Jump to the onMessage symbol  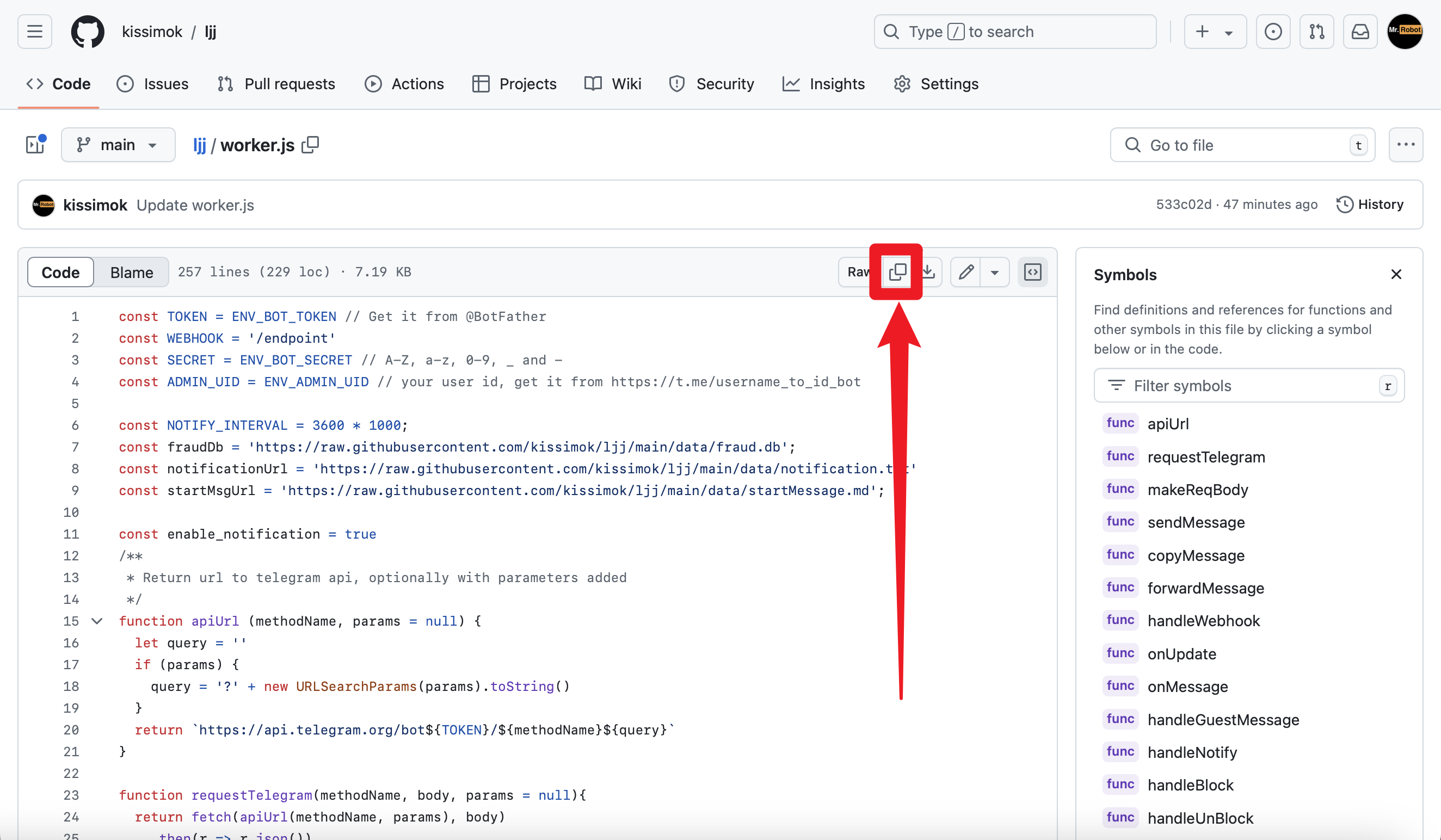(1187, 686)
